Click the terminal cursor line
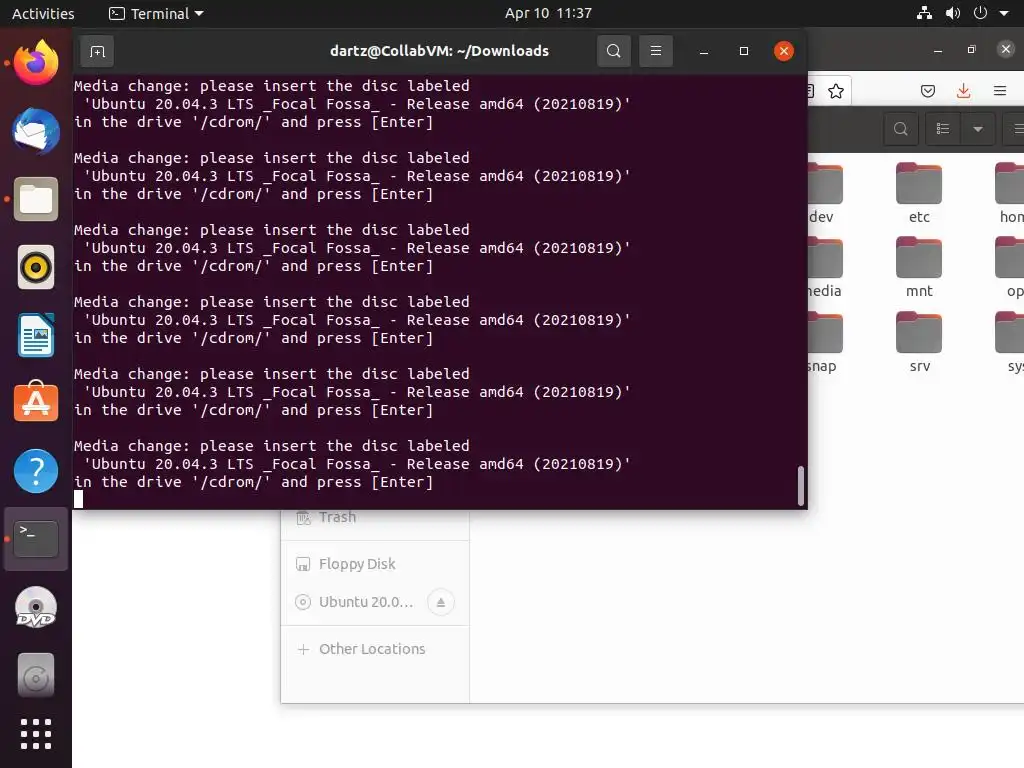 pyautogui.click(x=78, y=500)
